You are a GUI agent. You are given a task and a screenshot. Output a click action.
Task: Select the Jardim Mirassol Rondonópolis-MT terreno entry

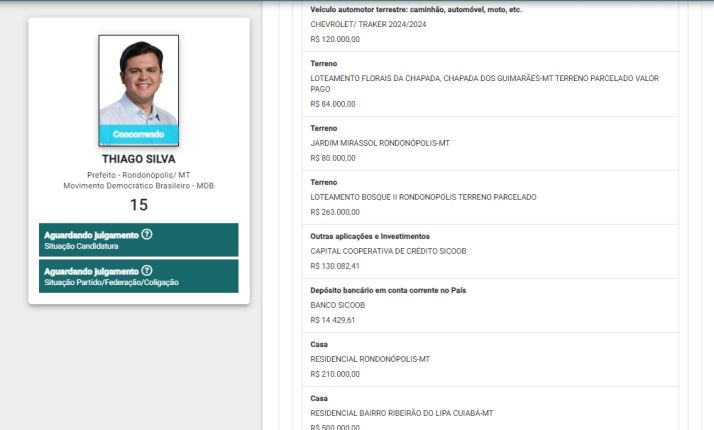380,143
